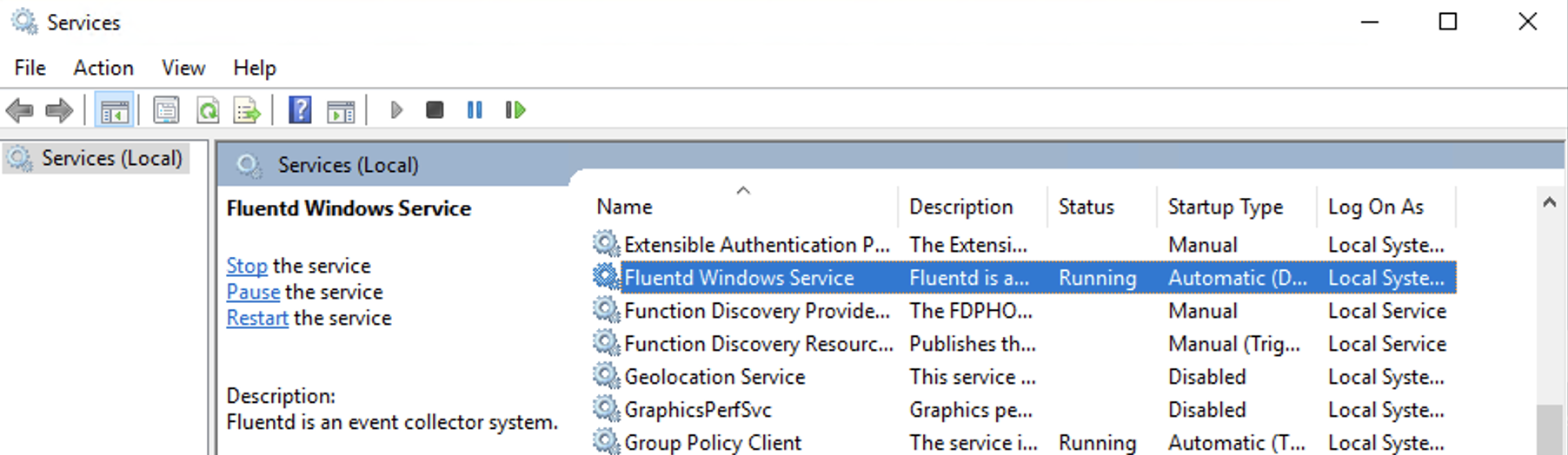Image resolution: width=1568 pixels, height=455 pixels.
Task: Click The FDPHO... description cell
Action: [x=971, y=311]
